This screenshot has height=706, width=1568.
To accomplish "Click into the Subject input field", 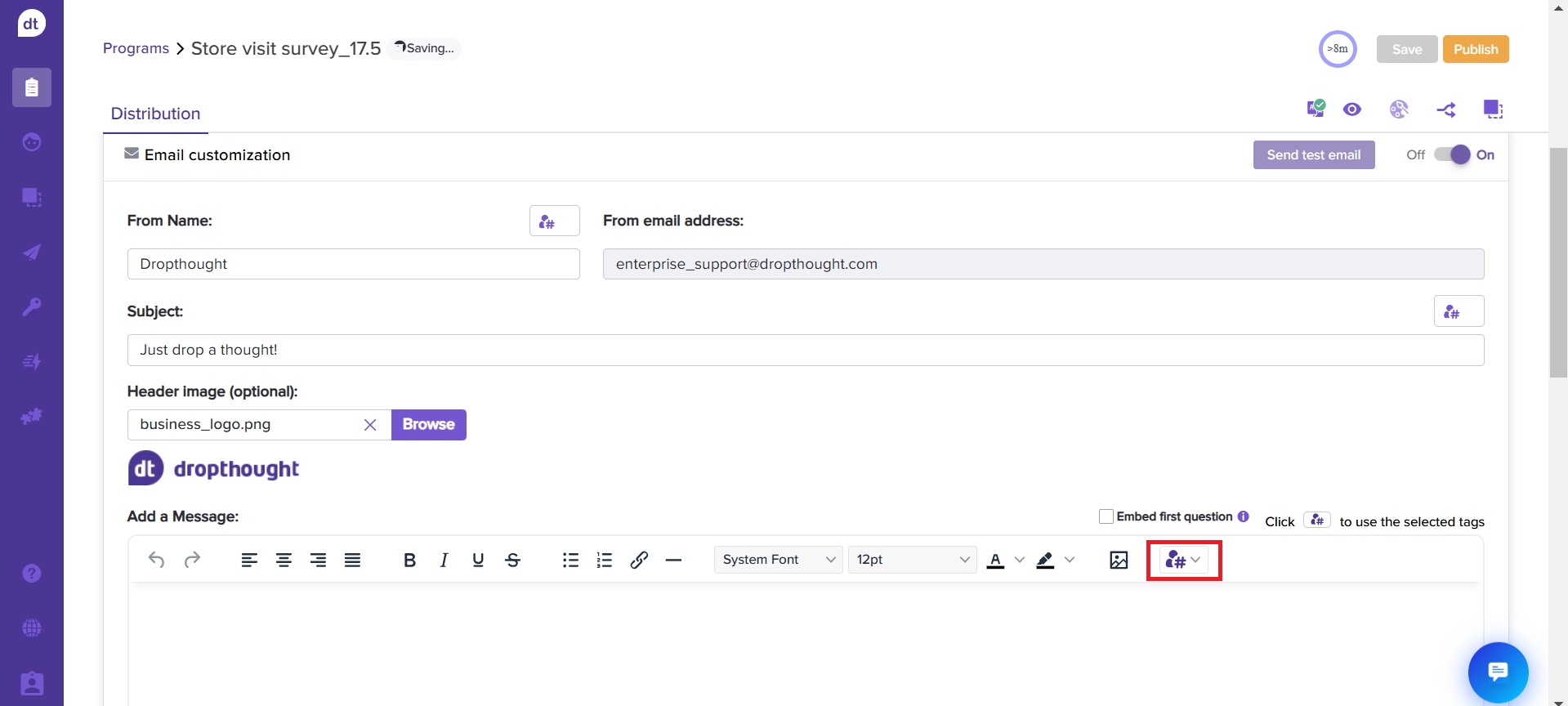I will point(805,350).
